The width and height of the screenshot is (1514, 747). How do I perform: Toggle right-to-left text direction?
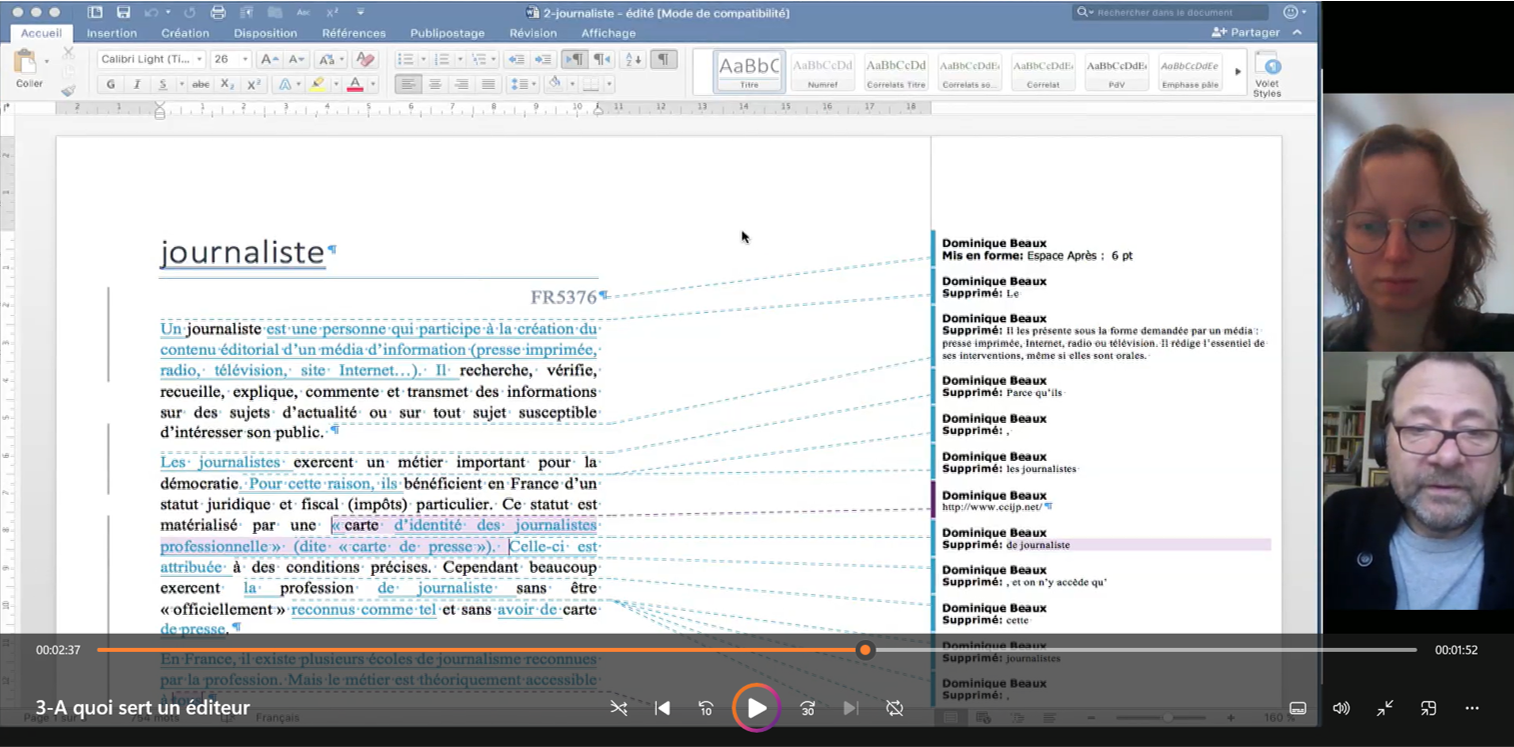pyautogui.click(x=602, y=59)
